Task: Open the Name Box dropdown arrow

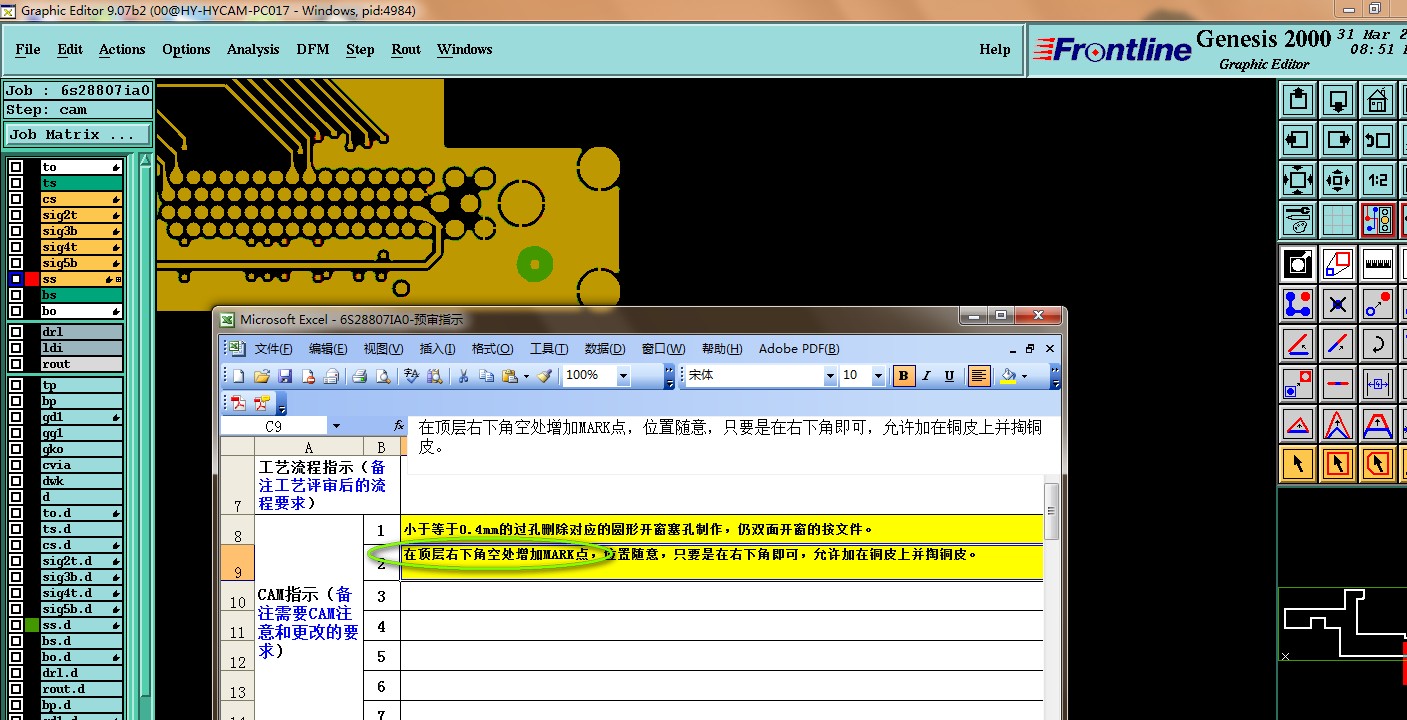Action: 336,426
